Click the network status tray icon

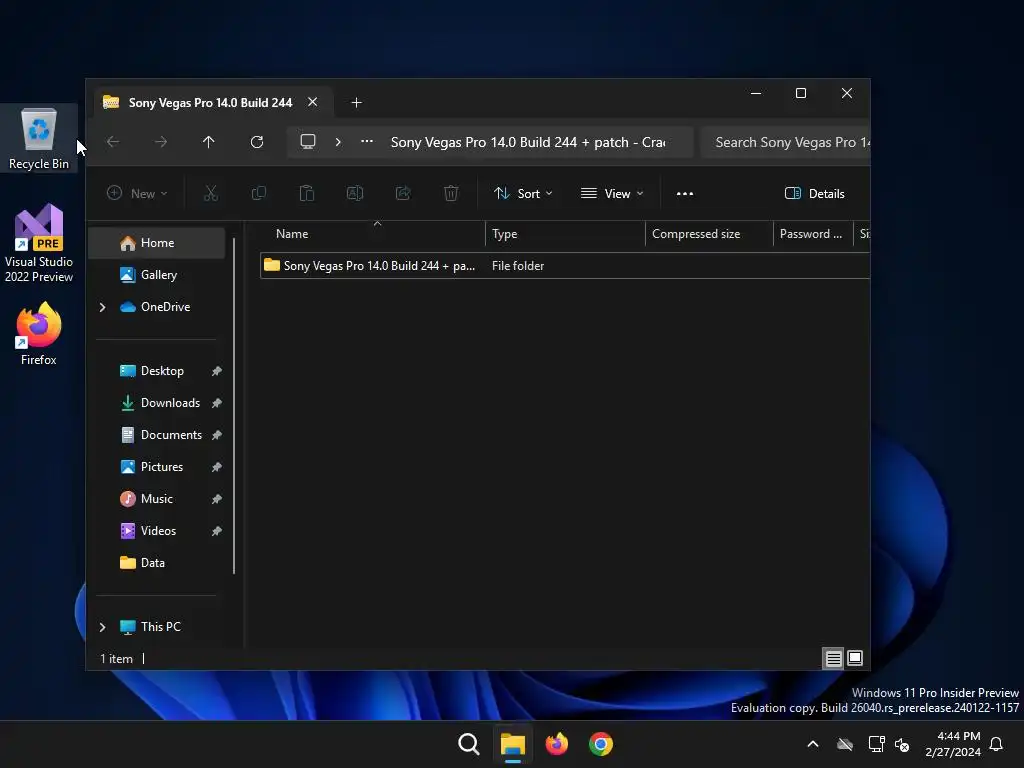click(x=876, y=744)
